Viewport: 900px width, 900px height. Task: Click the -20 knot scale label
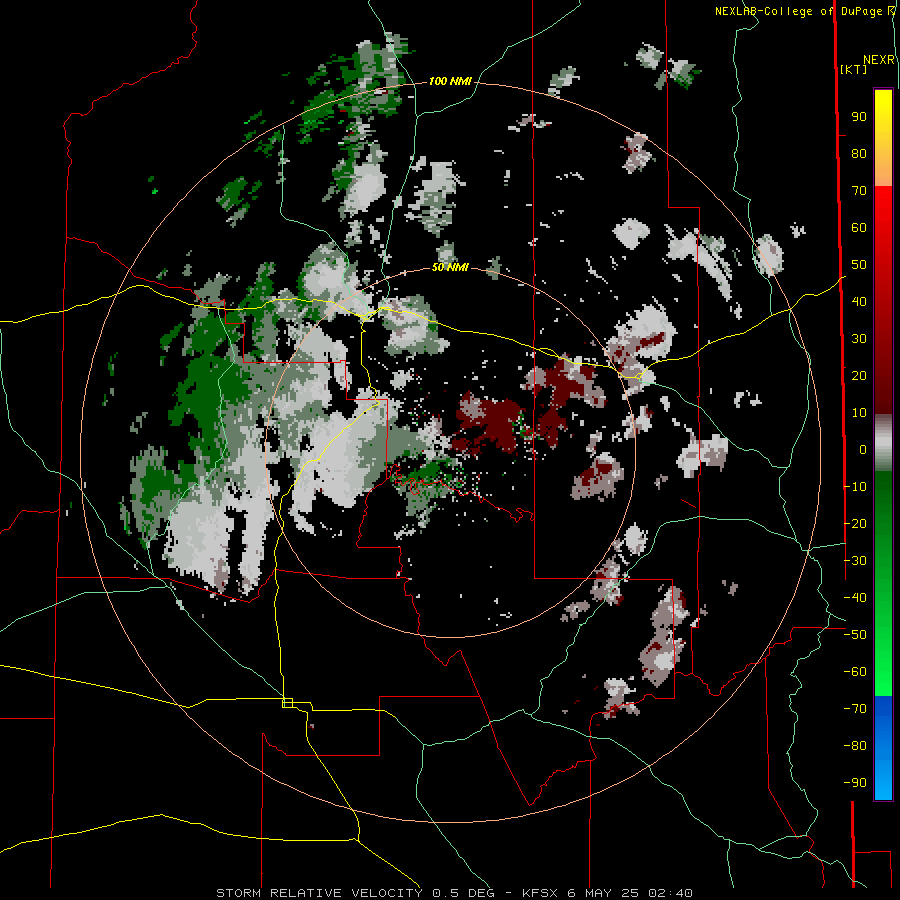(x=855, y=524)
